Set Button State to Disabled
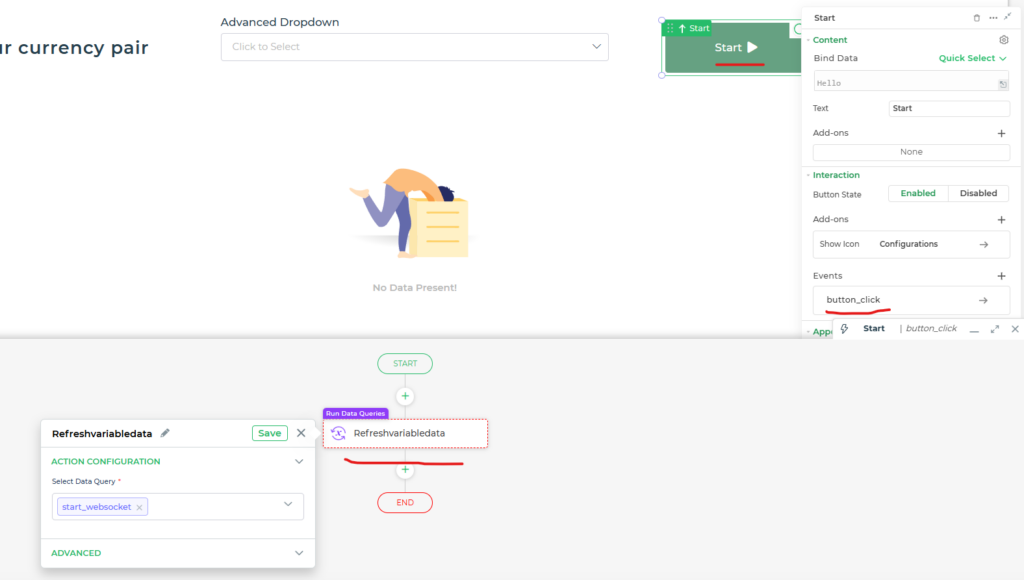This screenshot has height=580, width=1024. pyautogui.click(x=977, y=193)
